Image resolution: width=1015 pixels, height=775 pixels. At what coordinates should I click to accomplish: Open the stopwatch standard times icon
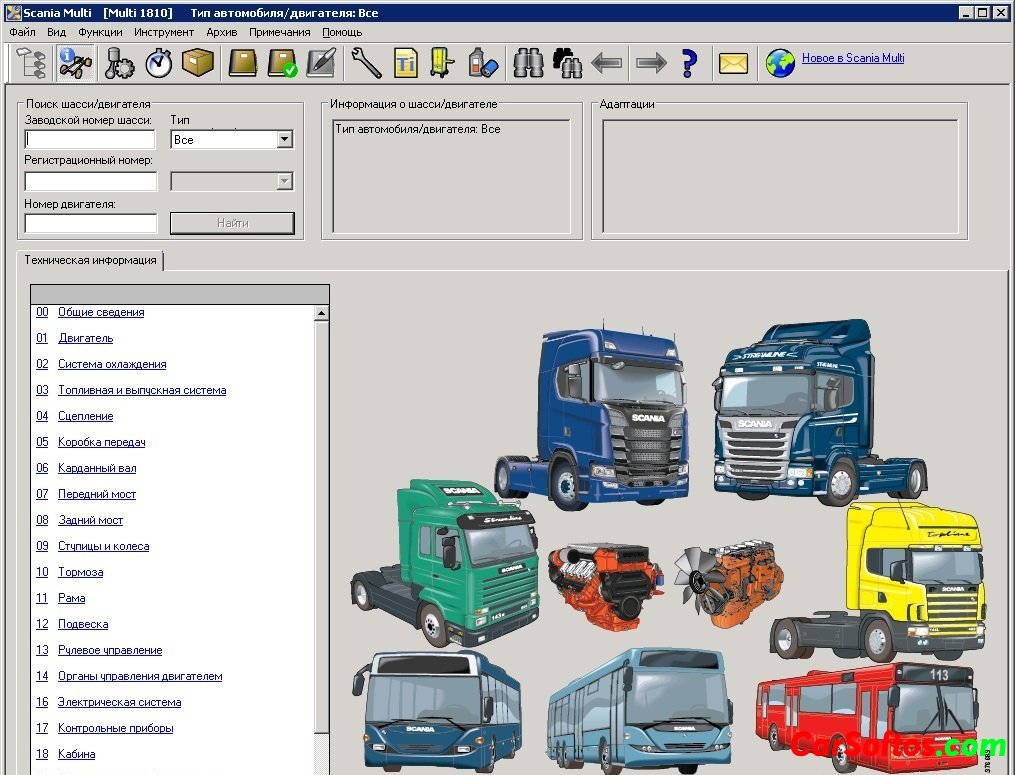tap(158, 63)
